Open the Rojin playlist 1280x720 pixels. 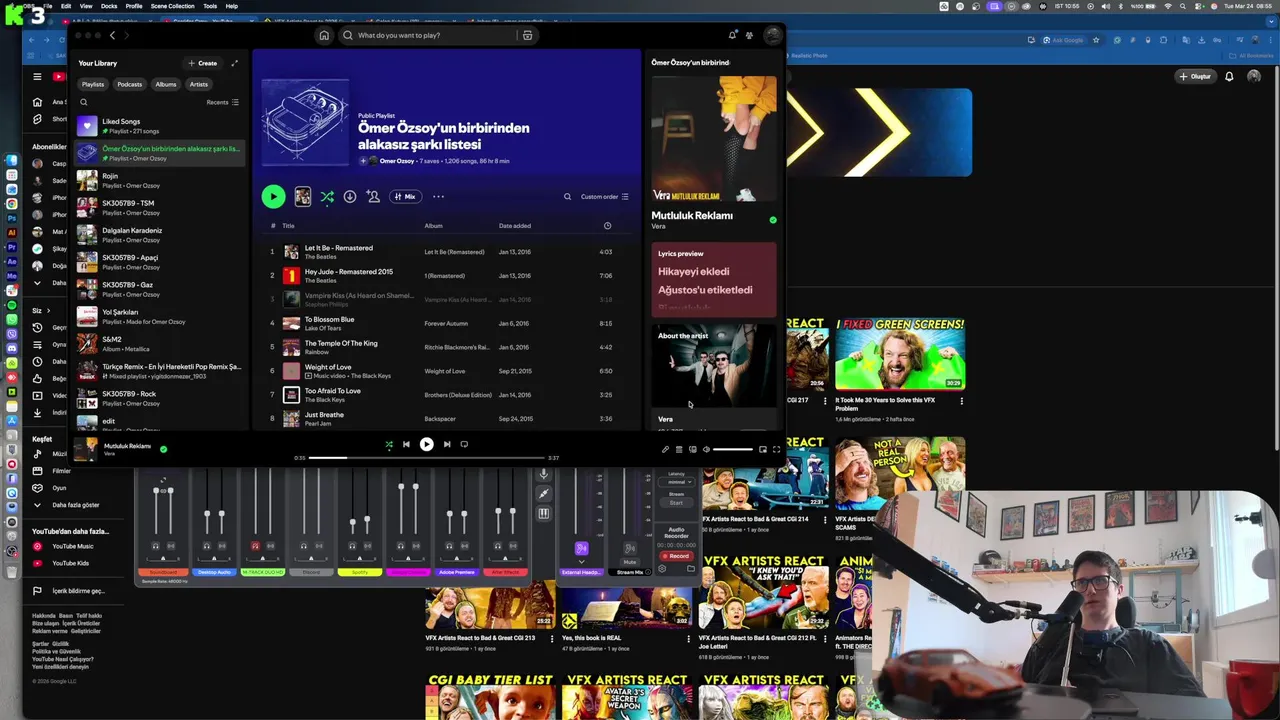(x=160, y=180)
